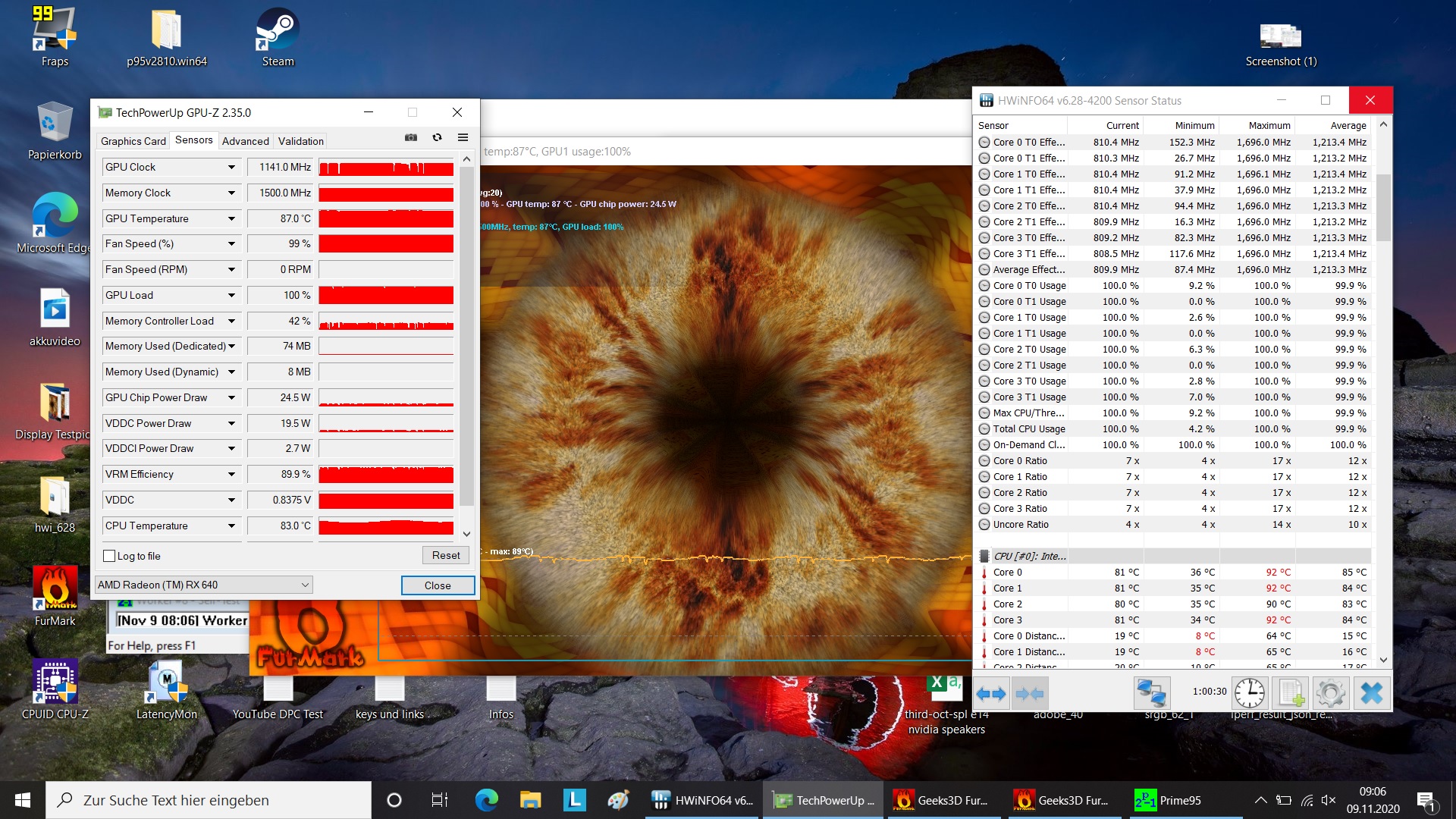Switch to the Graphics Card tab
Image resolution: width=1456 pixels, height=819 pixels.
(133, 141)
